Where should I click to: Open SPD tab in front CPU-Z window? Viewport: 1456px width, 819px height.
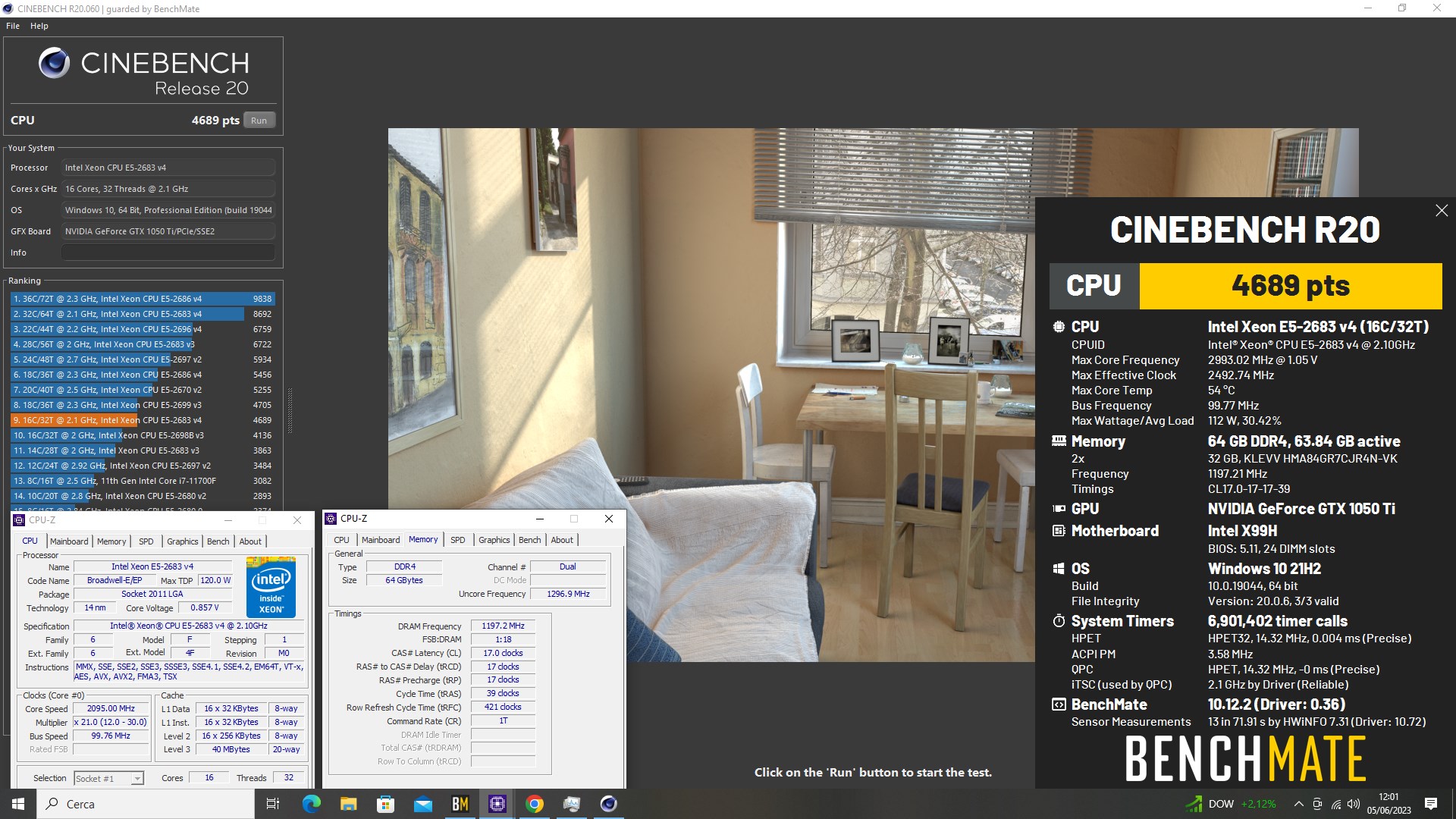[458, 540]
